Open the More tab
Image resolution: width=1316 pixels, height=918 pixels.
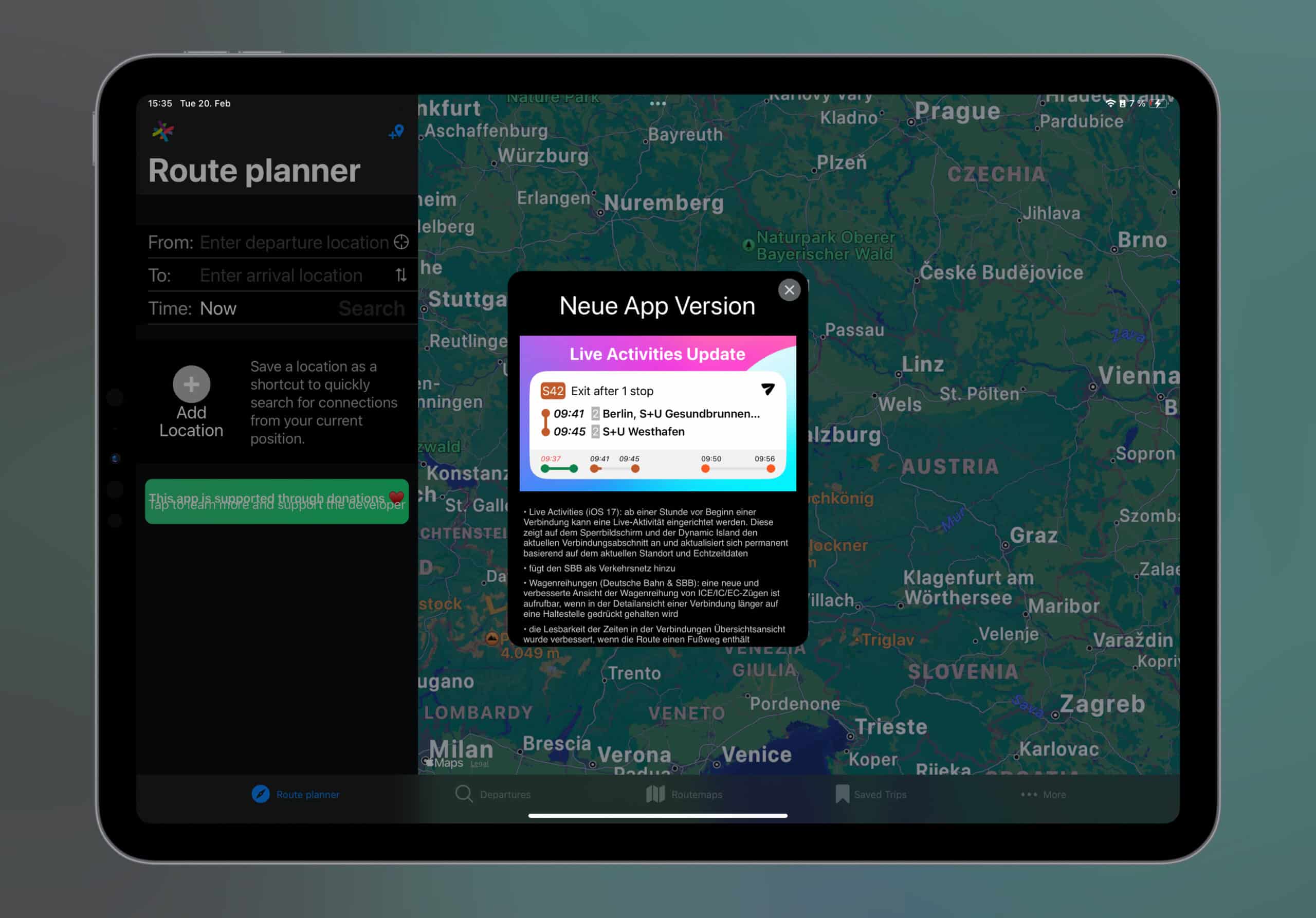tap(1043, 794)
